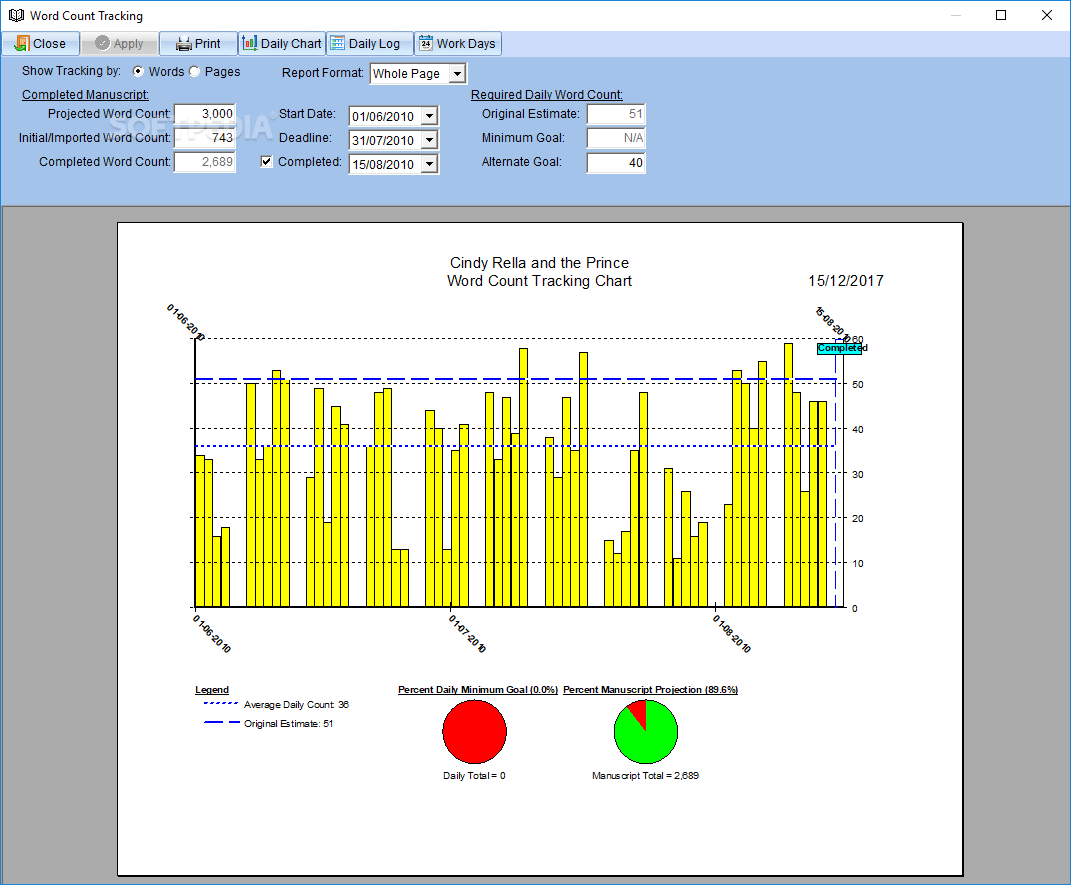
Task: Expand the Deadline date picker arrow
Action: (429, 141)
